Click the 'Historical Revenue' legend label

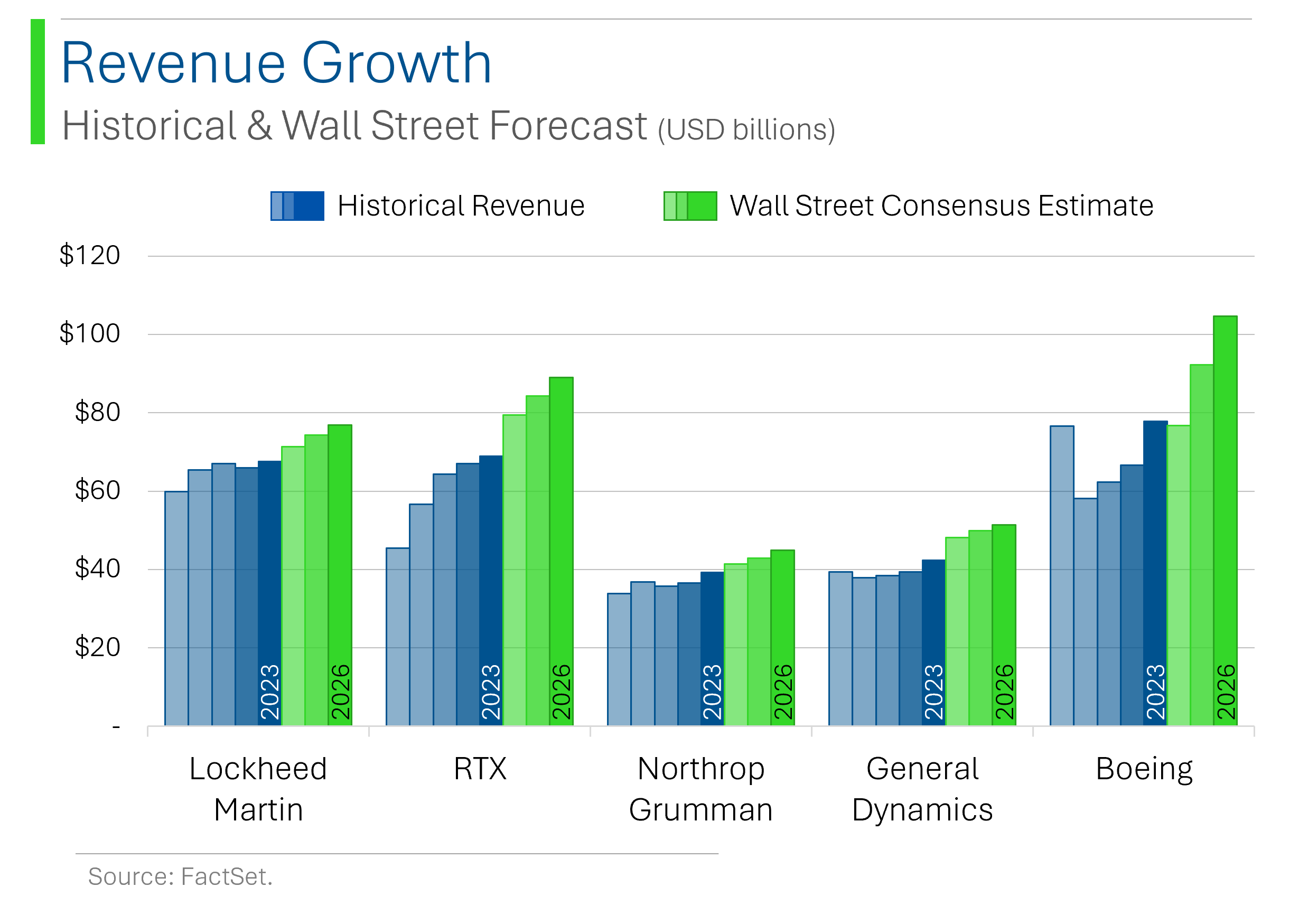click(461, 206)
